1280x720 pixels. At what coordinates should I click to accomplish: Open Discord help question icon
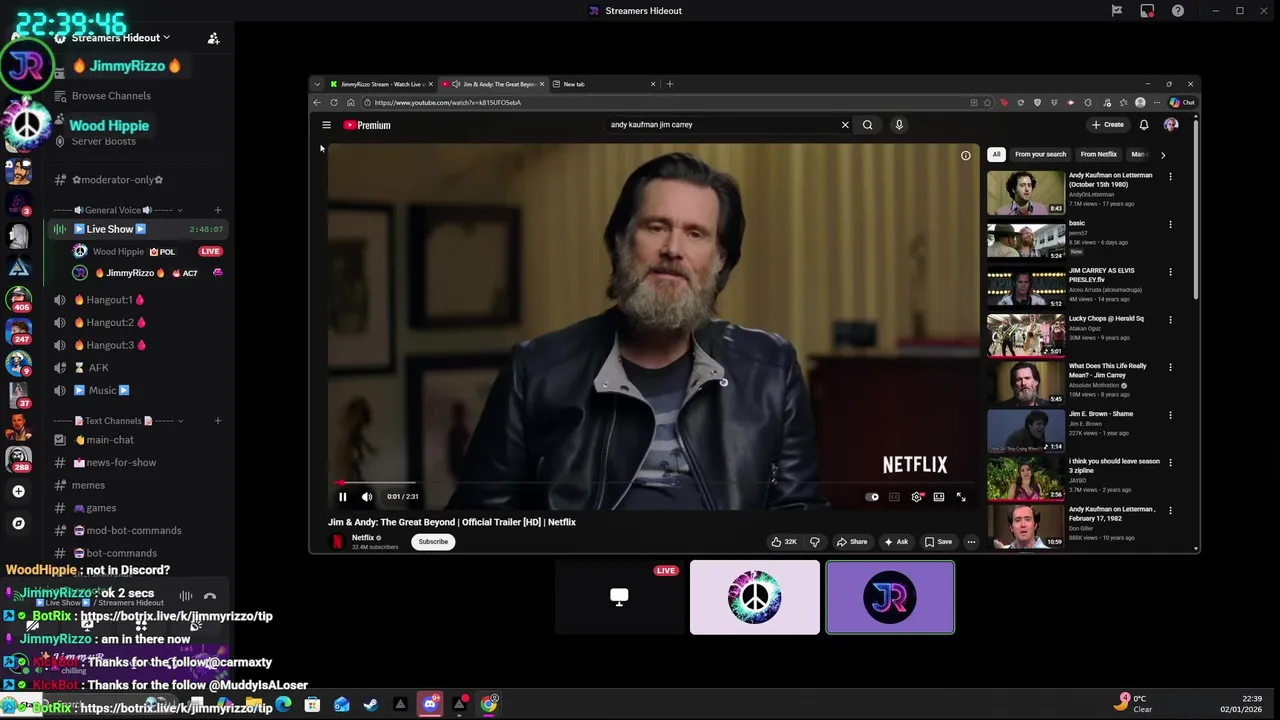point(1178,11)
